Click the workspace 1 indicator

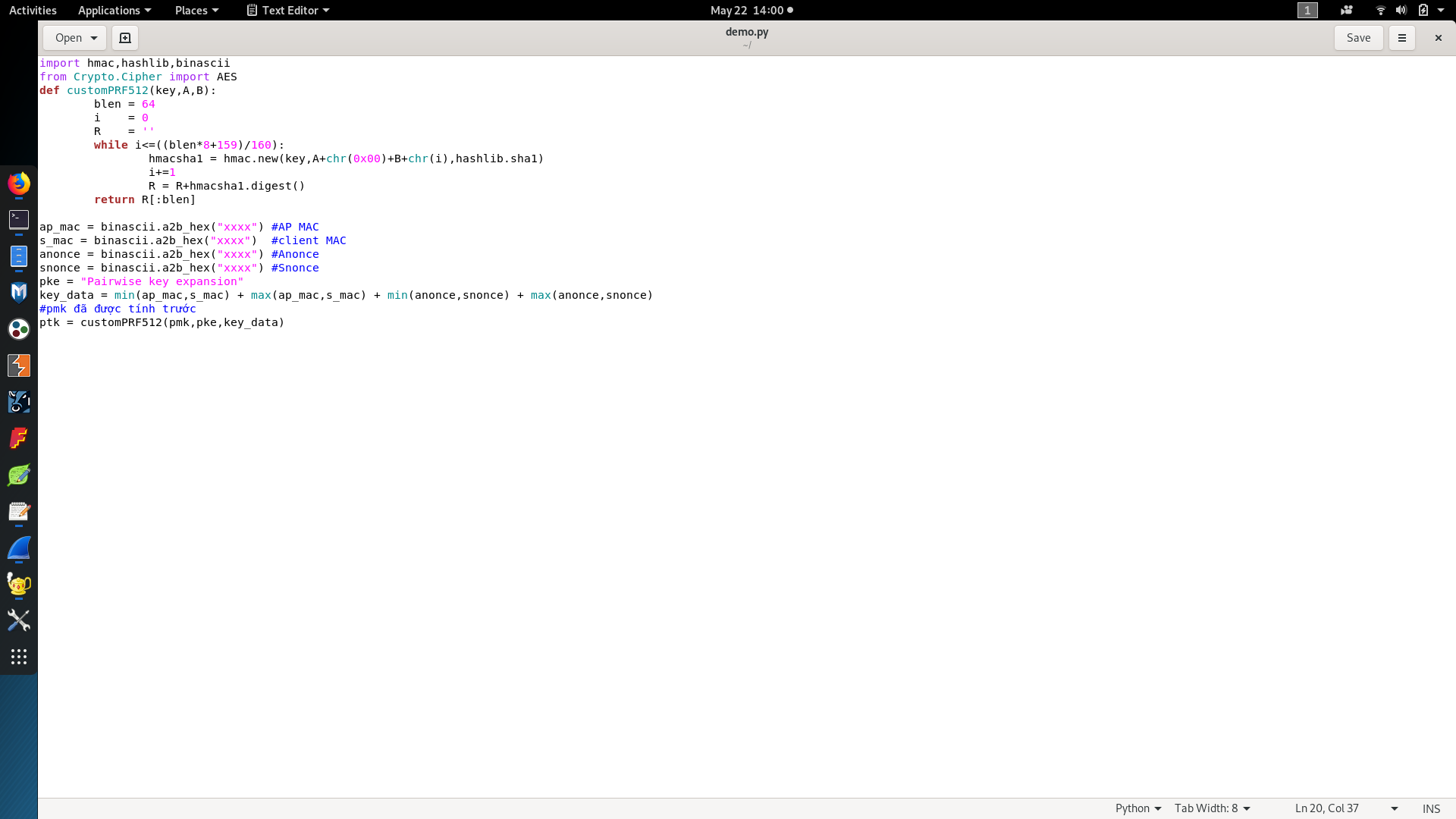[x=1307, y=10]
